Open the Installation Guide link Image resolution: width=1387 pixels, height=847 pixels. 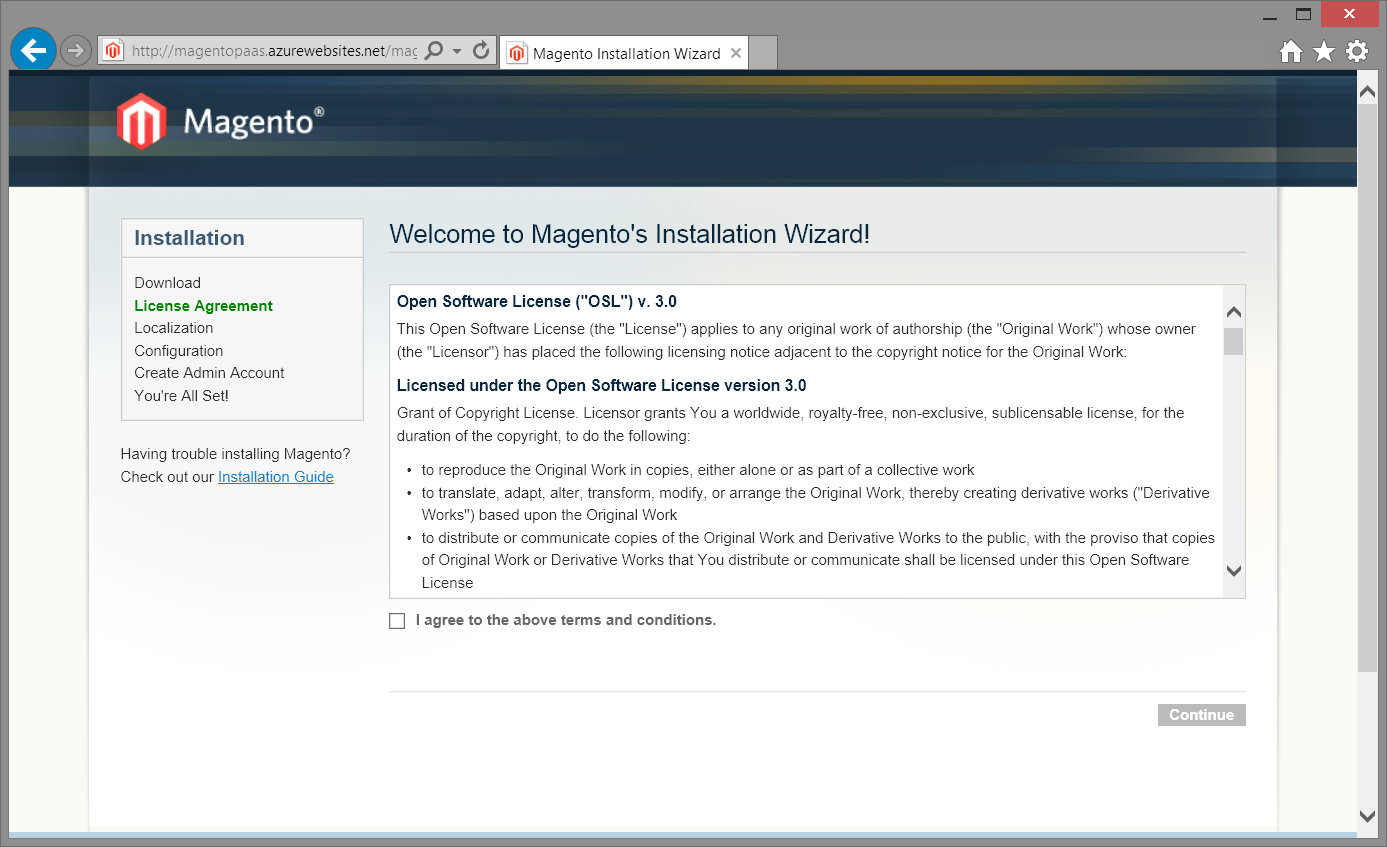(x=276, y=477)
